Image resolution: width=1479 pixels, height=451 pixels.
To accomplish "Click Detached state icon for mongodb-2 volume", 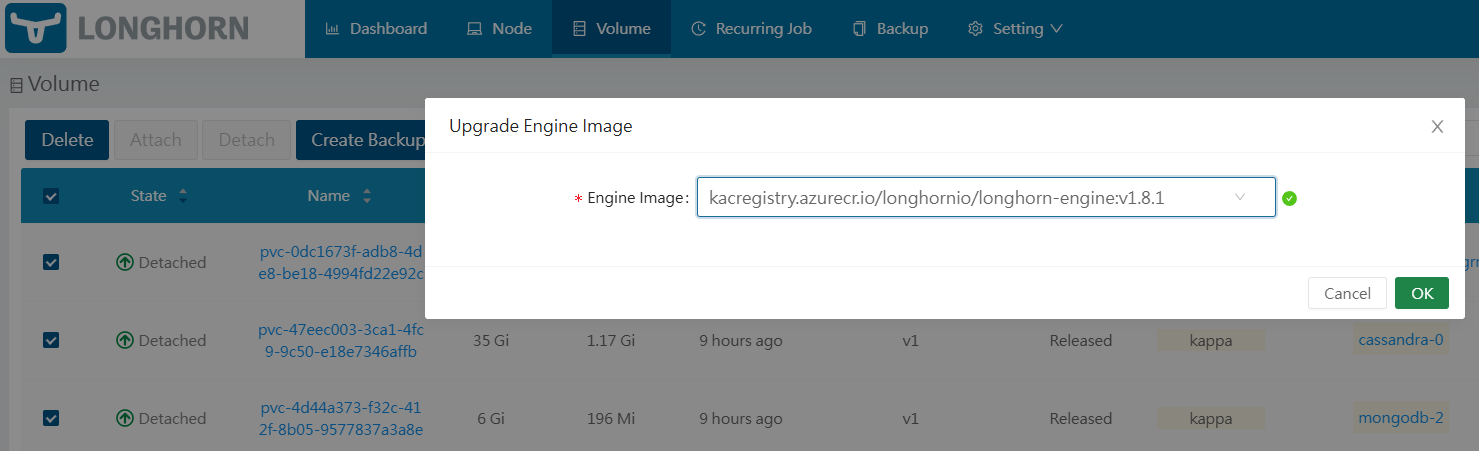I will (125, 419).
